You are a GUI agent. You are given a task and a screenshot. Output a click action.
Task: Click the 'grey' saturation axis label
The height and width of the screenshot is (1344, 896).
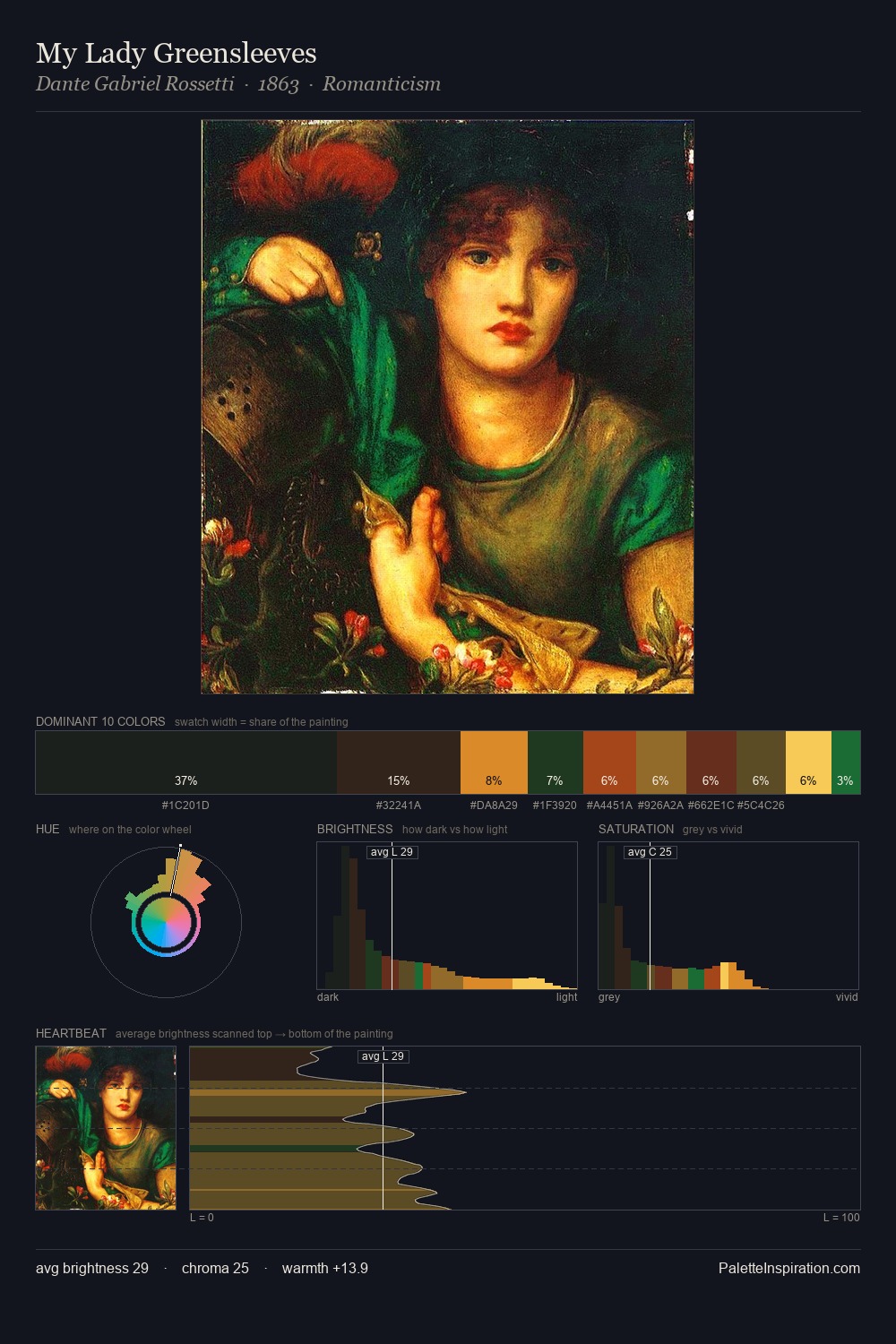click(x=609, y=997)
